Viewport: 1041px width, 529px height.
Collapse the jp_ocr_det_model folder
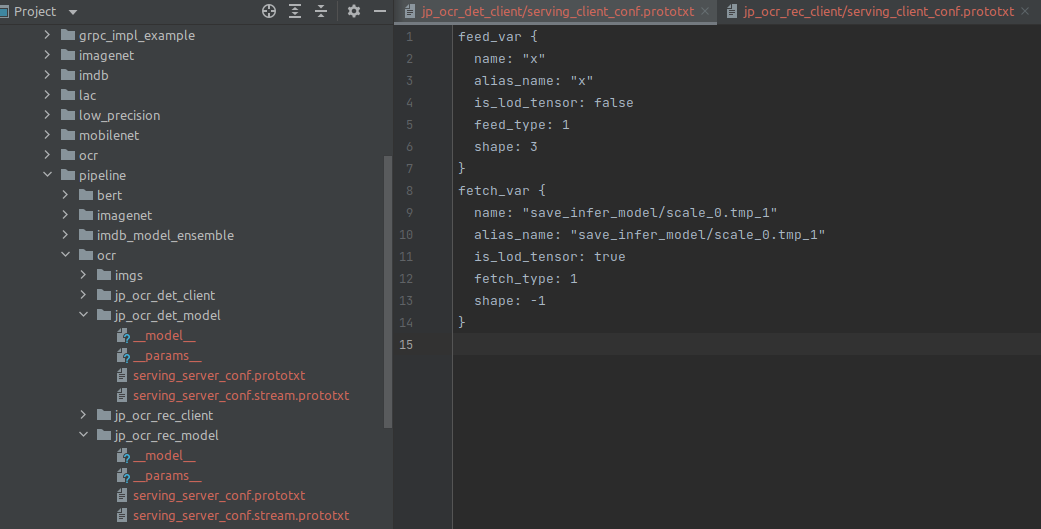pos(83,315)
